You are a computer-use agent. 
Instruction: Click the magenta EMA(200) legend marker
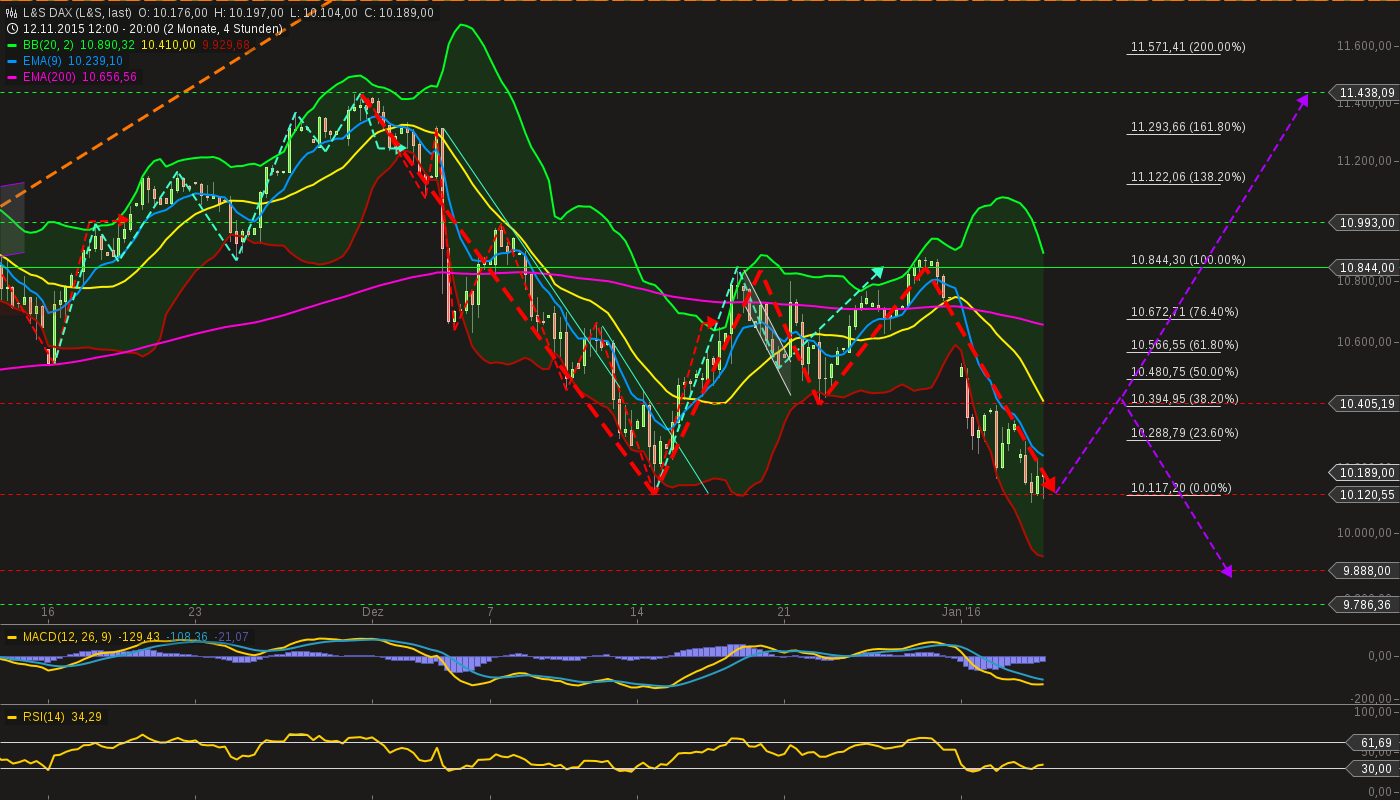tap(12, 77)
